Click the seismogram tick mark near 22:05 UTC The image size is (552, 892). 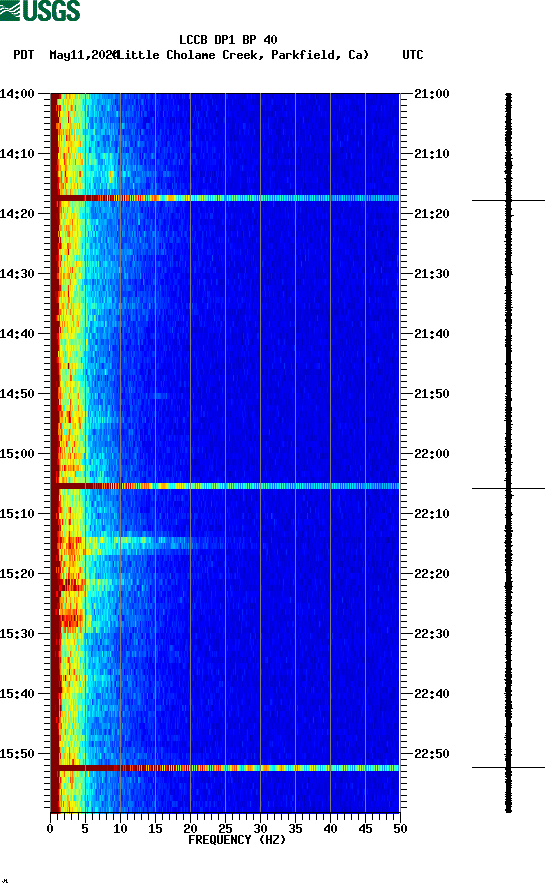click(508, 488)
